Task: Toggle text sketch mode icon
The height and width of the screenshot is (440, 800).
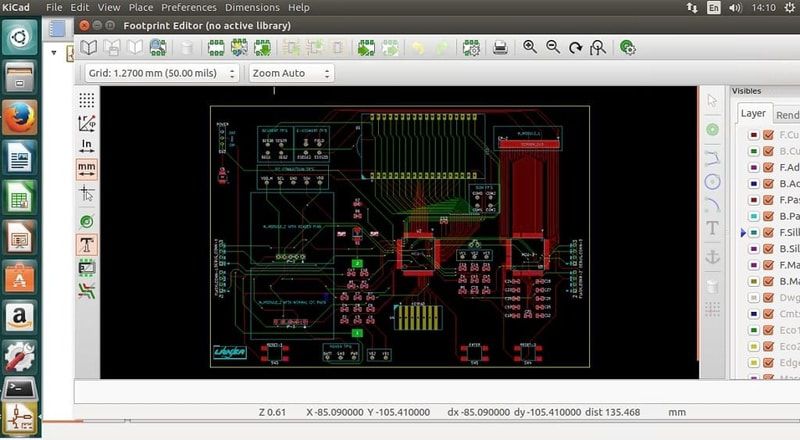Action: pos(87,245)
